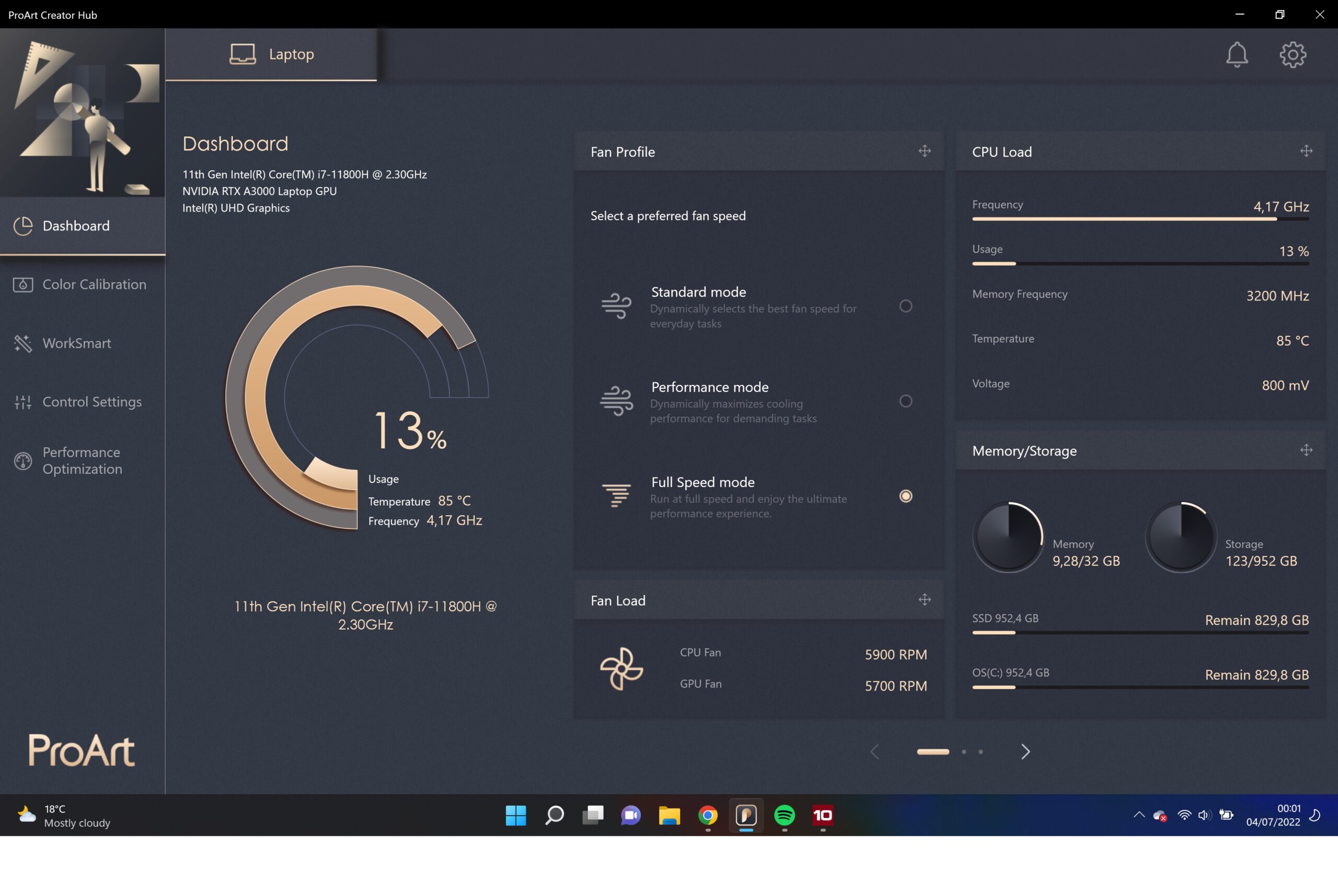Click the 5700 RPM GPU Fan value
This screenshot has height=896, width=1338.
tap(896, 685)
